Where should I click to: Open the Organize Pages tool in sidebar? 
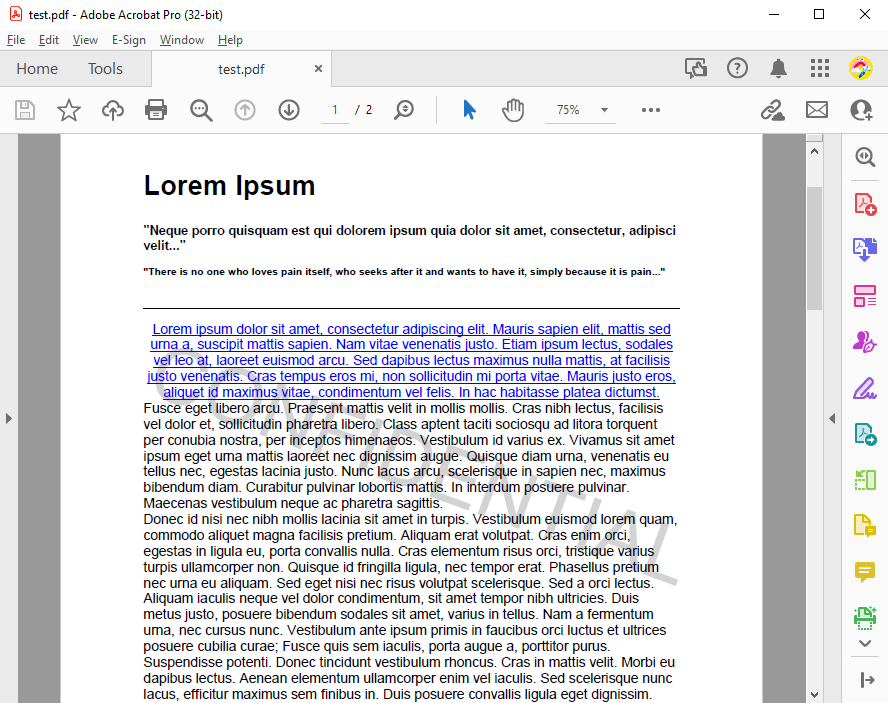(865, 296)
